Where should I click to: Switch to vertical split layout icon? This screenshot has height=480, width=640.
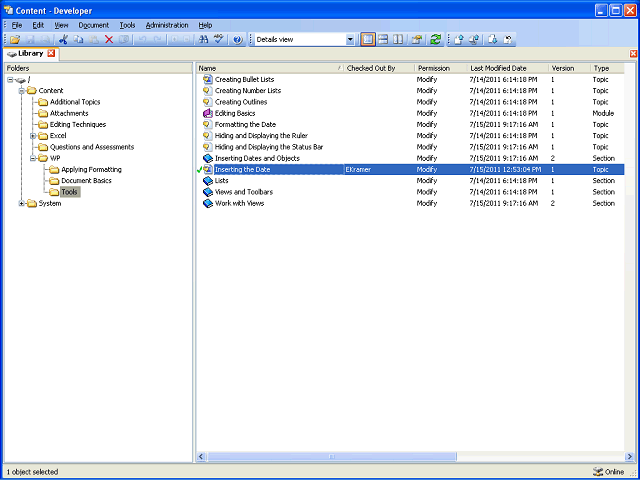(x=398, y=40)
